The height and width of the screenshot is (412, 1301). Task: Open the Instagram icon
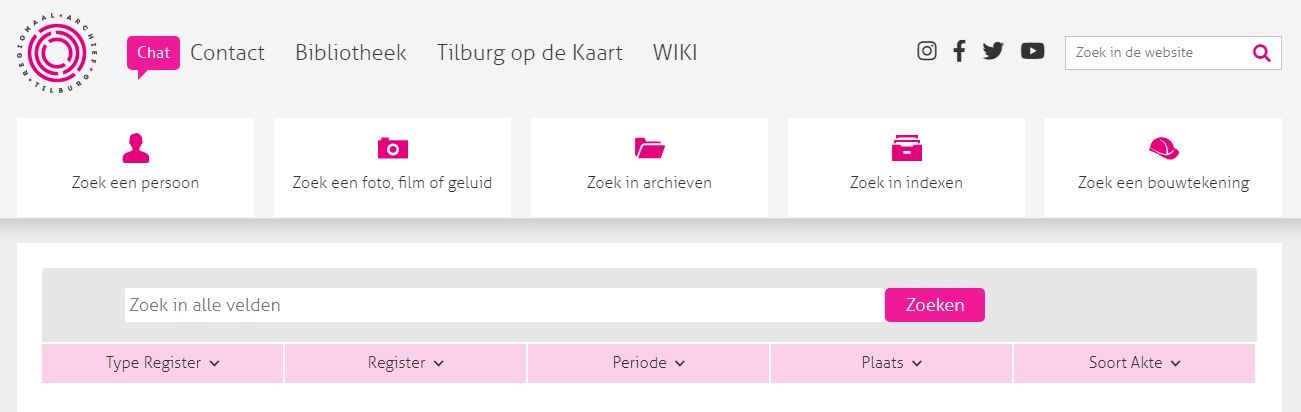[927, 51]
